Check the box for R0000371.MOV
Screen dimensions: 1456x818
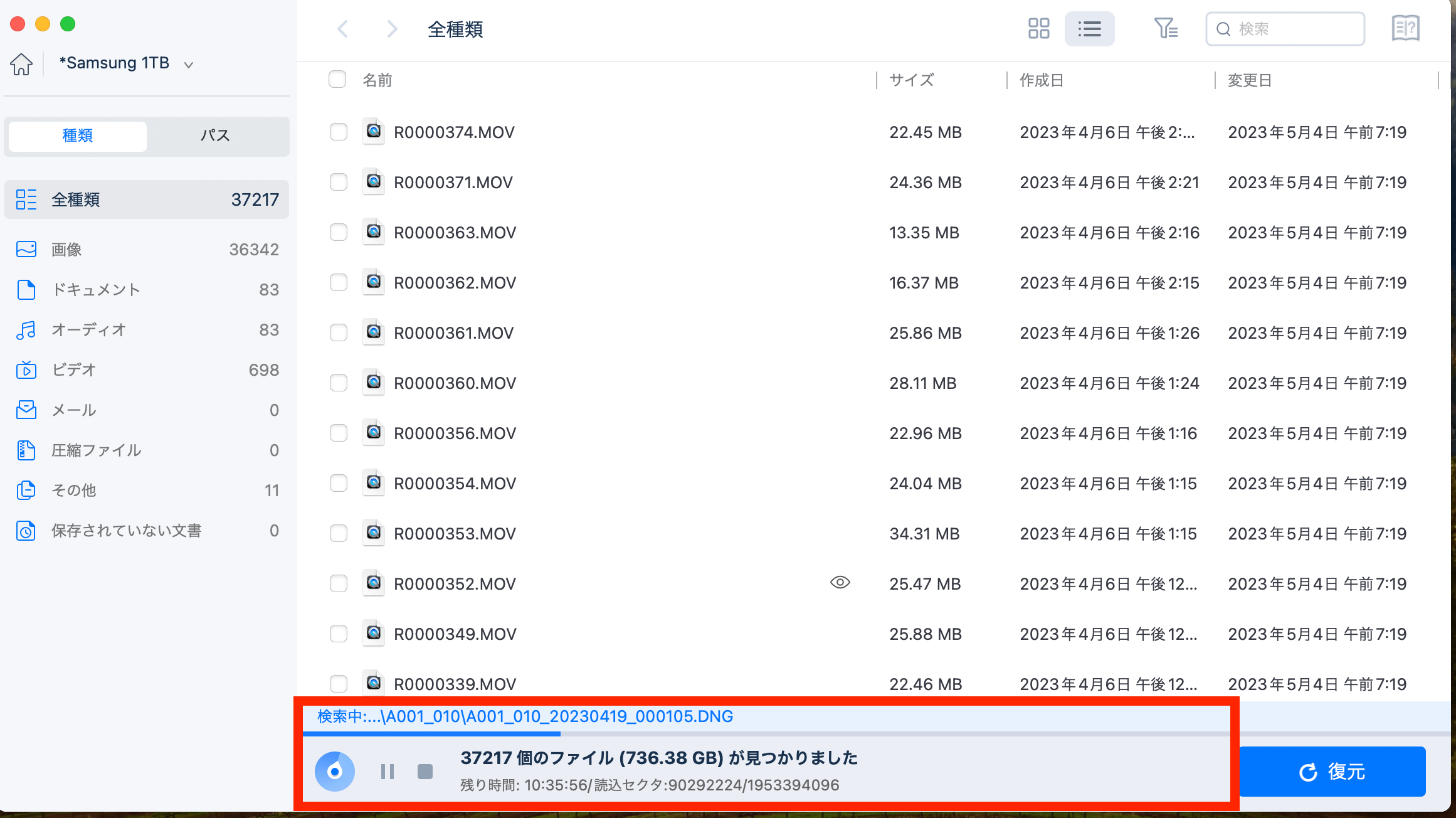(x=339, y=182)
